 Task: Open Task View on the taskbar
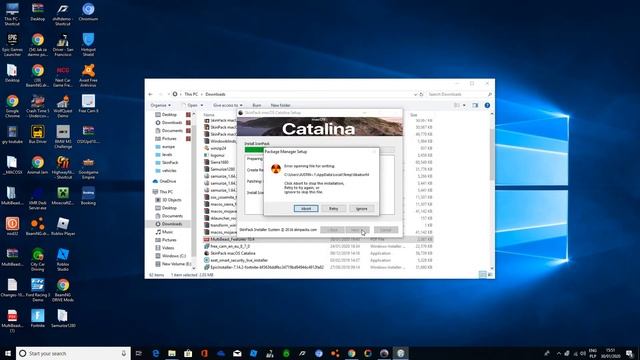pyautogui.click(x=139, y=353)
